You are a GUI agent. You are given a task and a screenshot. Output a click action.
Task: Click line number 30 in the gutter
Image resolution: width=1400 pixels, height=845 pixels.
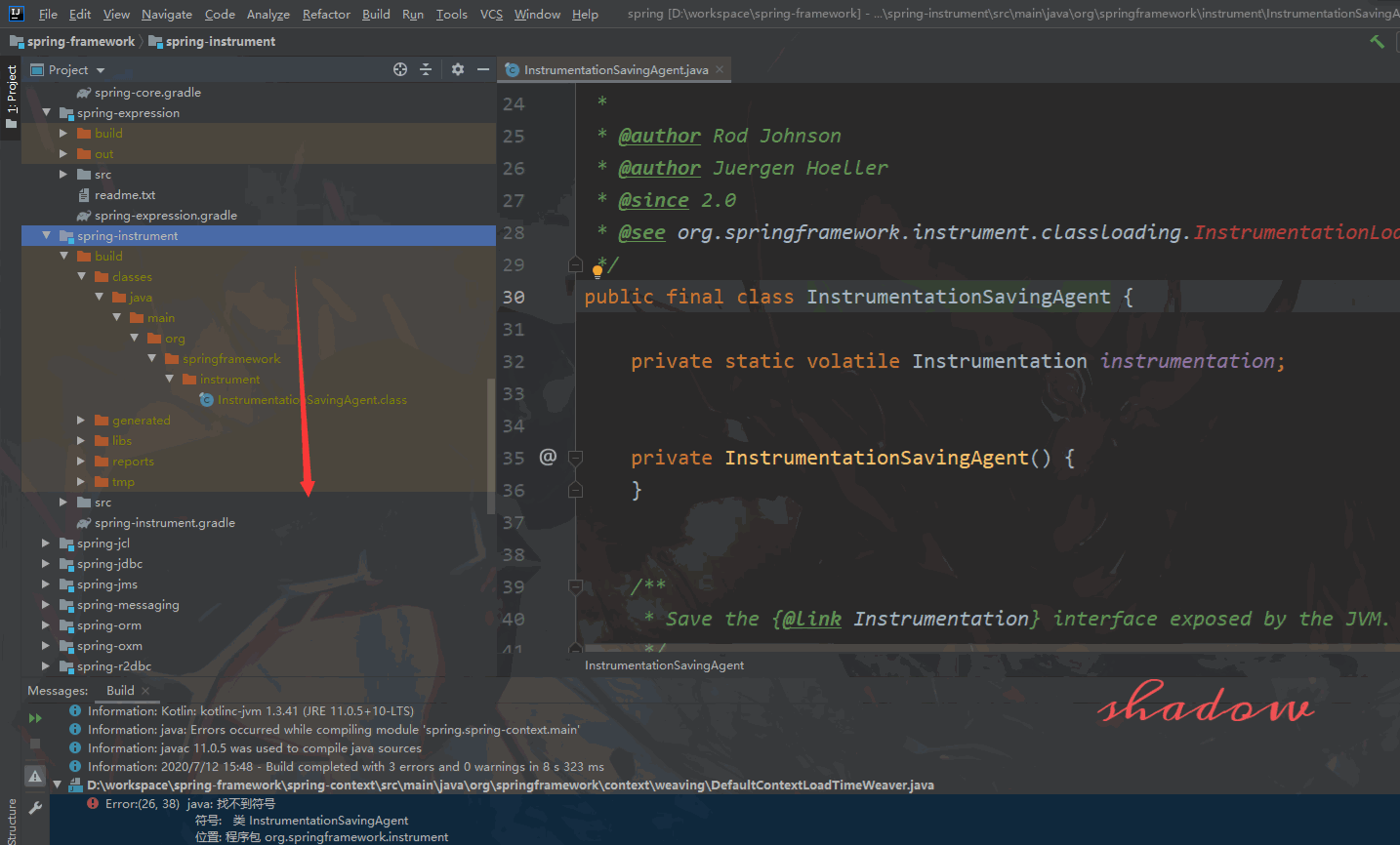coord(514,297)
